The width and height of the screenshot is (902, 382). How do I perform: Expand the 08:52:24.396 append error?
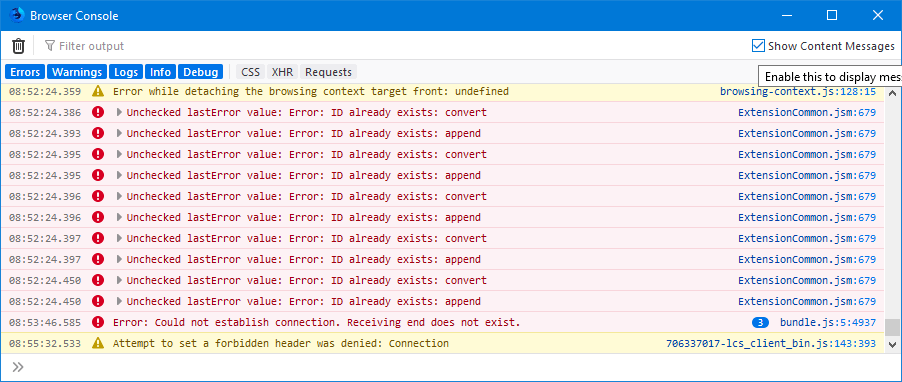119,217
